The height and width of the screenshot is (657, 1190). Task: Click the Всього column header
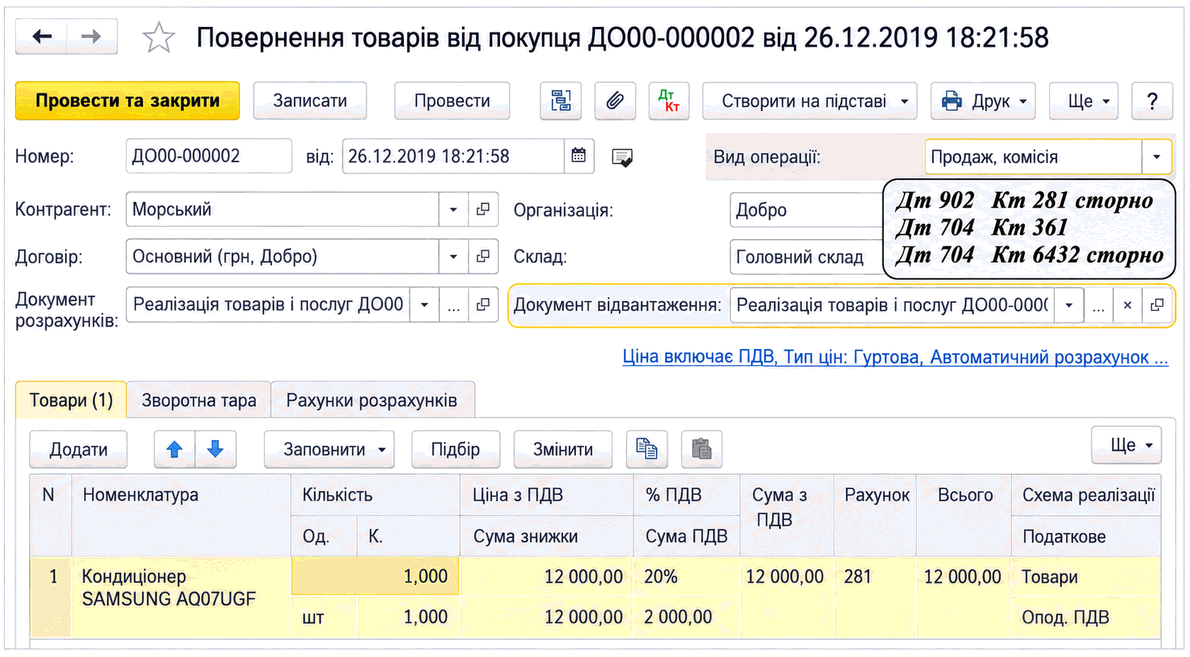click(x=964, y=516)
